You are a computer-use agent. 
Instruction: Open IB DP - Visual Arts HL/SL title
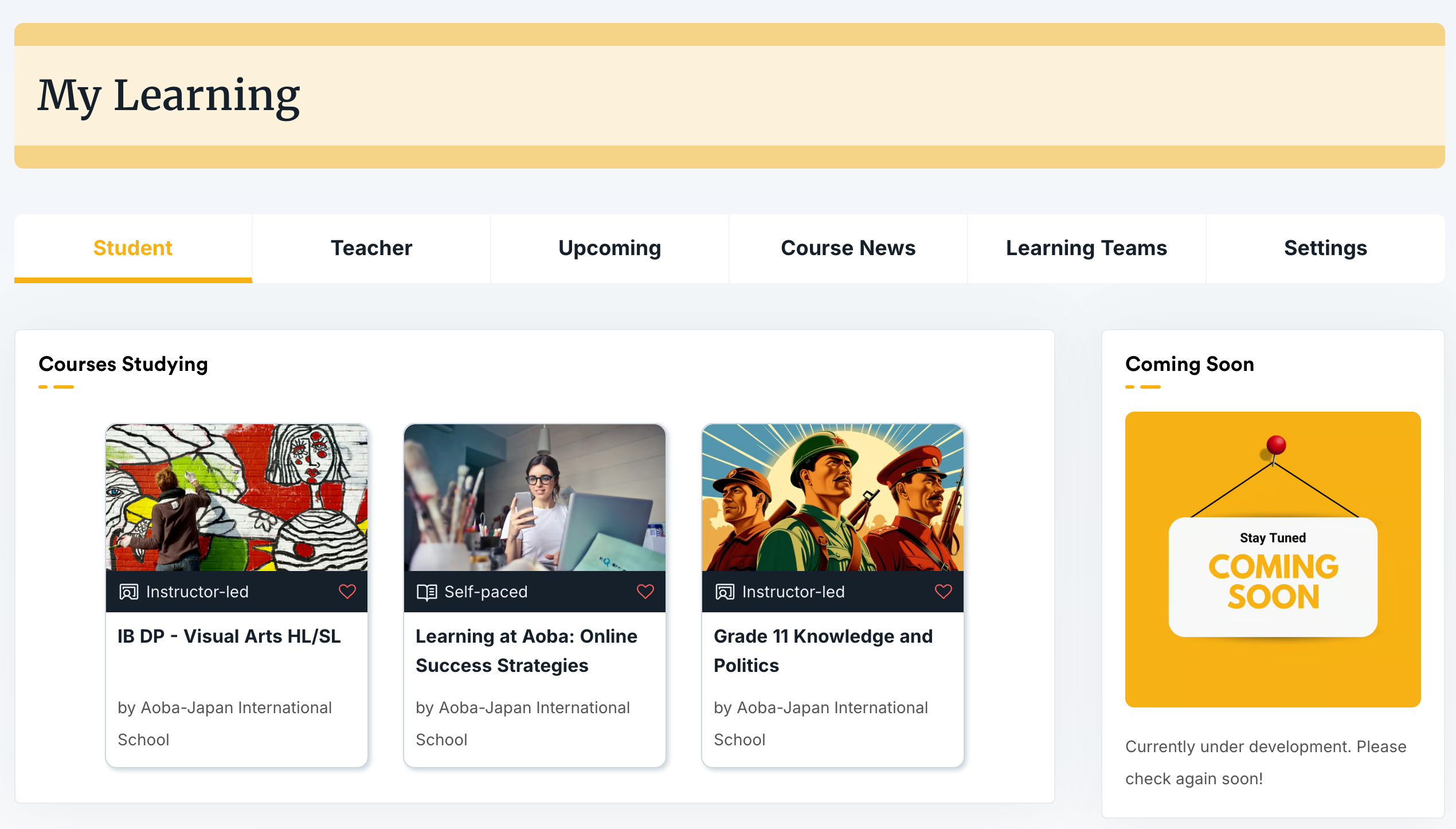point(229,636)
